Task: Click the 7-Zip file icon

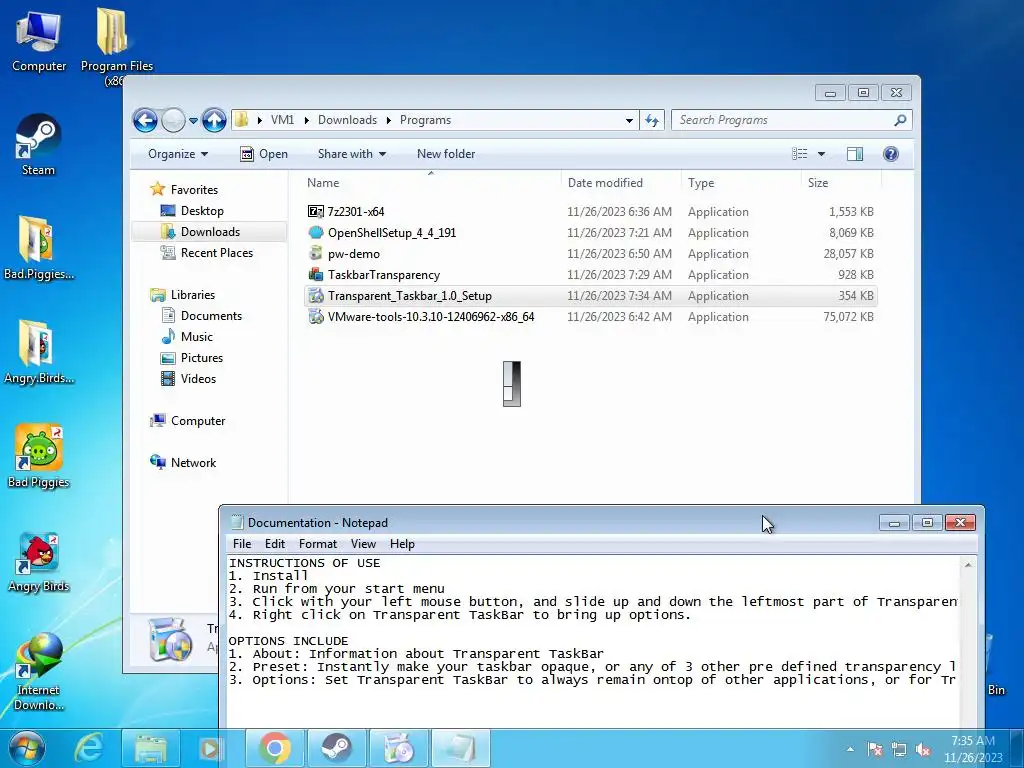Action: click(x=315, y=212)
